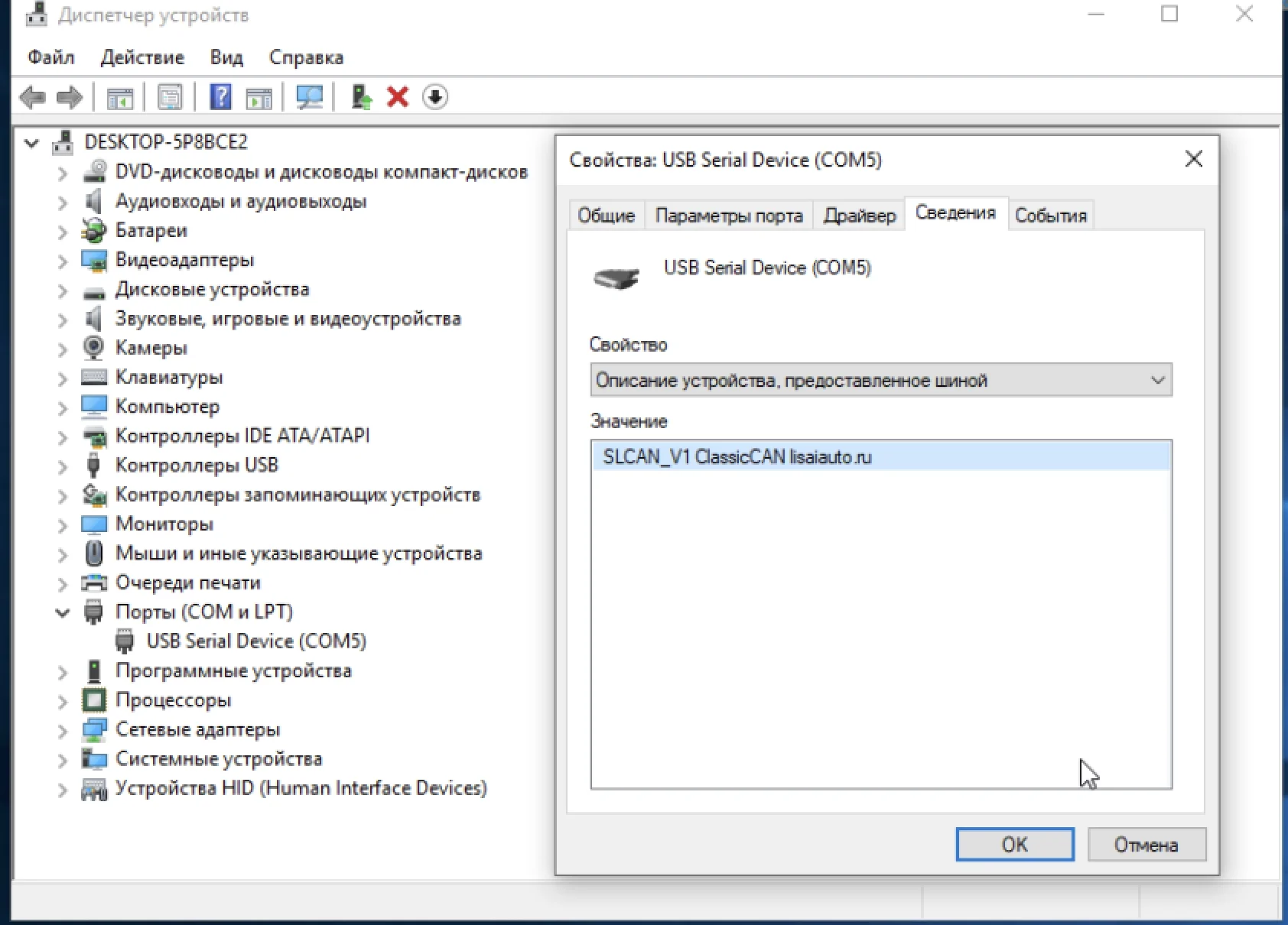
Task: Click the Update driver toolbar icon
Action: pos(361,98)
